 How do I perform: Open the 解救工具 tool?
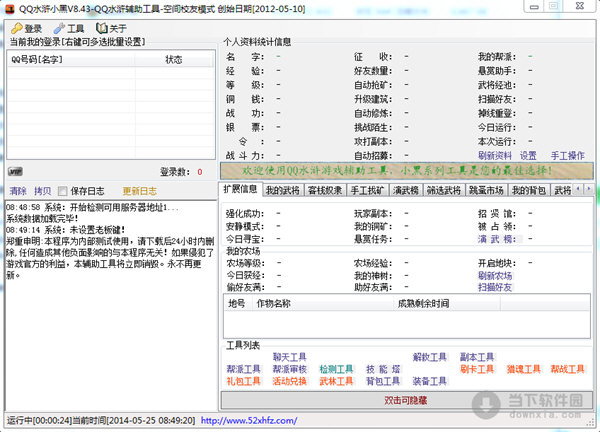(x=430, y=357)
